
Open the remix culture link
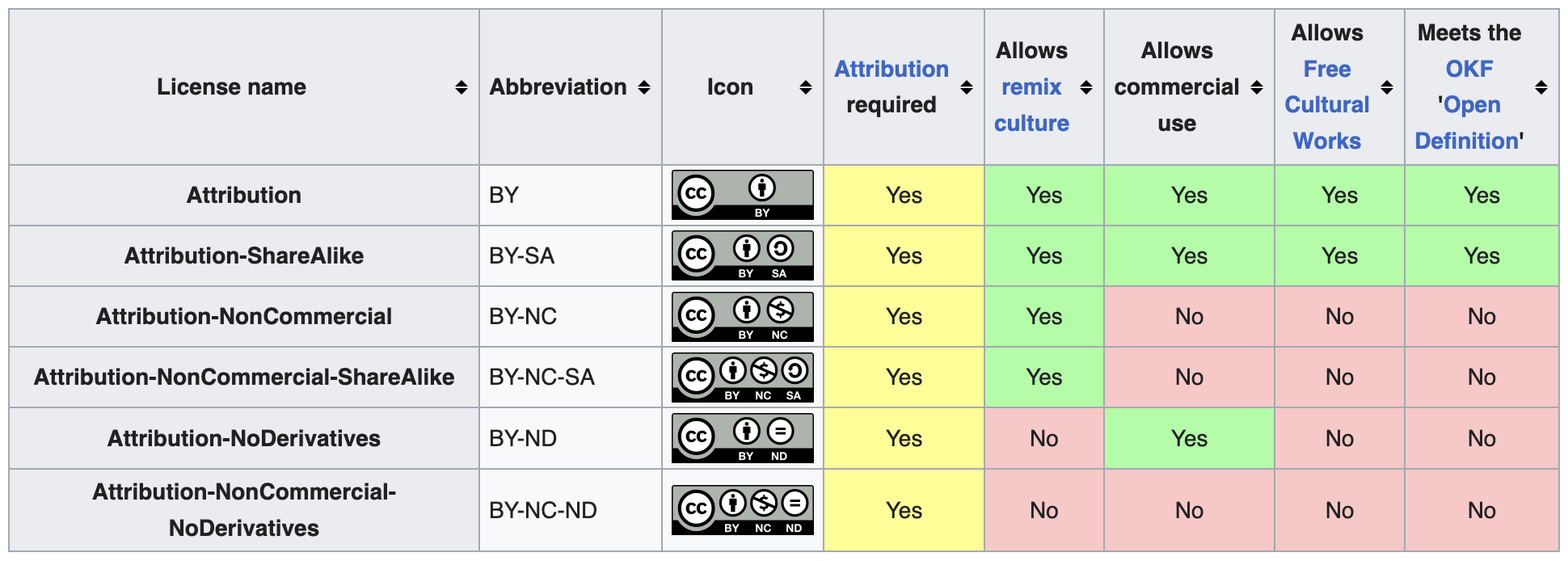1031,105
